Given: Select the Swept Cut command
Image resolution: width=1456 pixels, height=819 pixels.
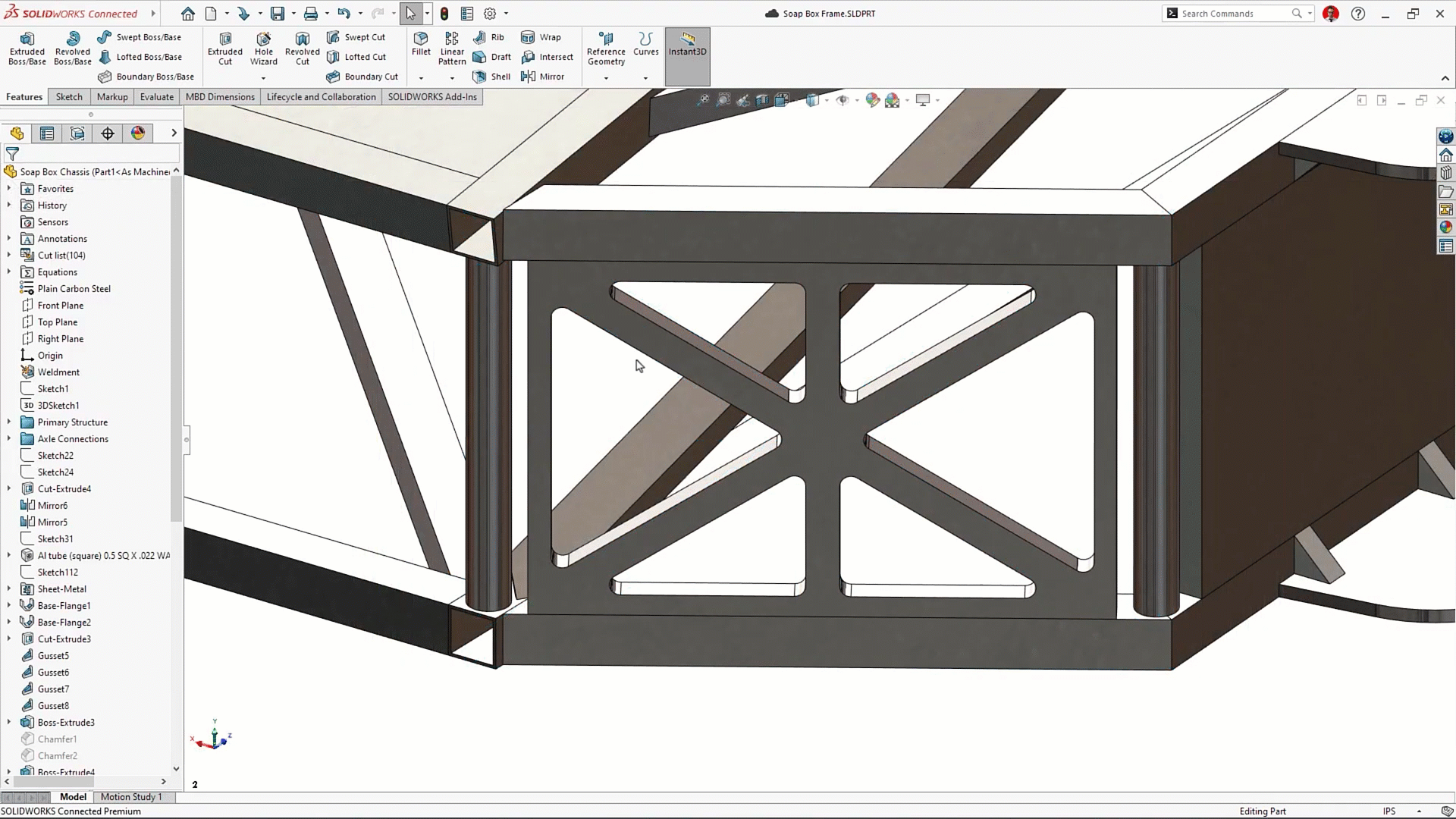Looking at the screenshot, I should (356, 37).
